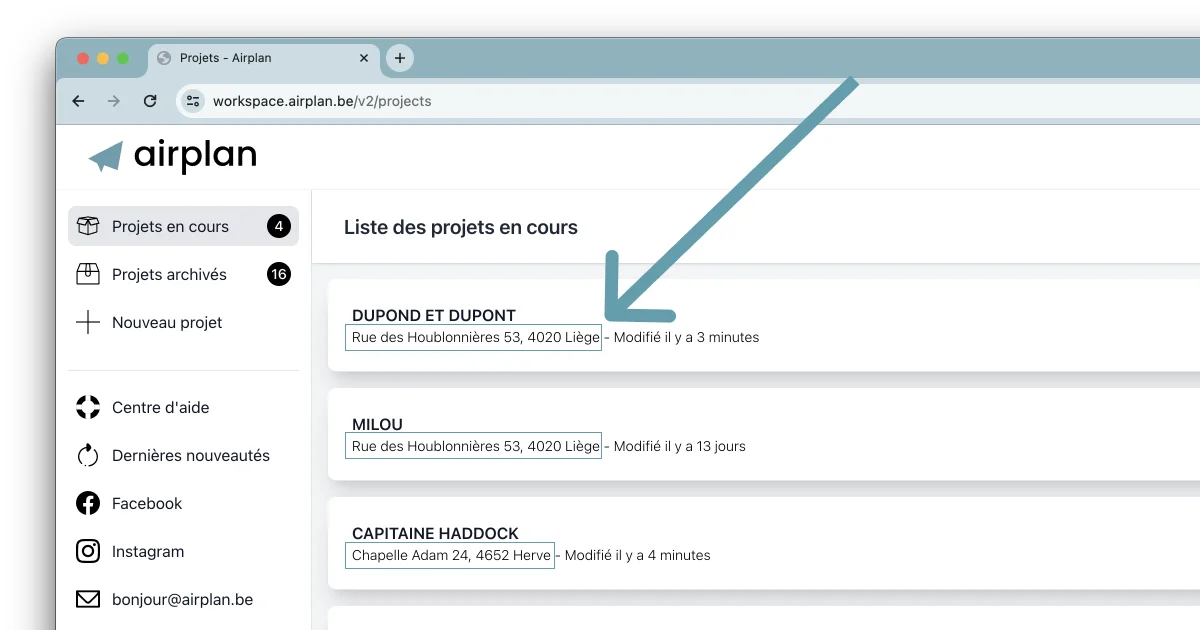Select the Projets - Airplan browser tab

(264, 58)
